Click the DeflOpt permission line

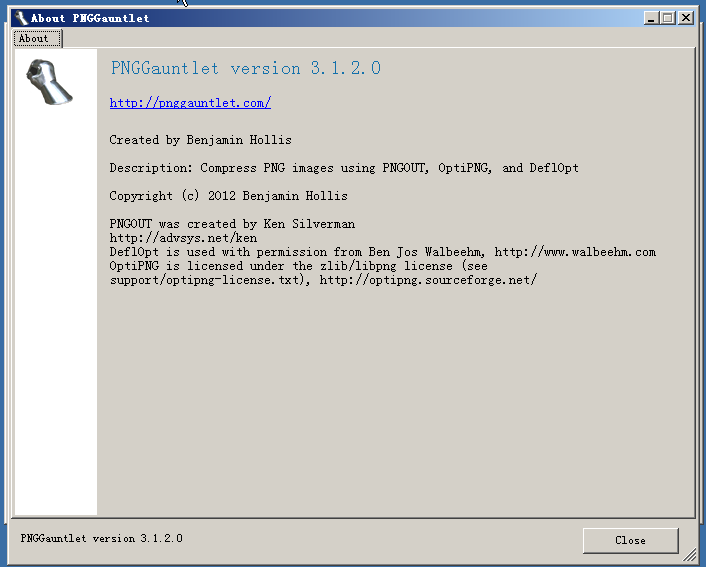(383, 252)
